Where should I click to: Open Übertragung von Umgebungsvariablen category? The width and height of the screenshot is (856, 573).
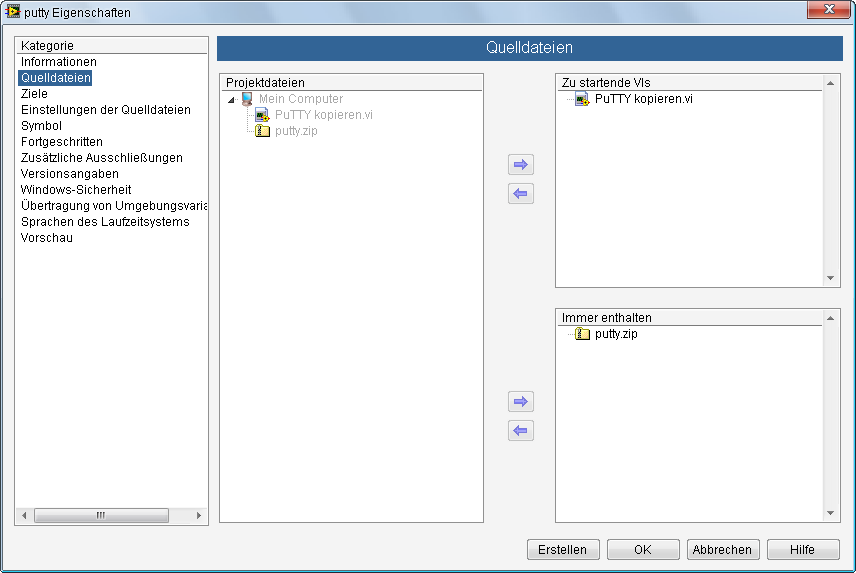[x=114, y=206]
